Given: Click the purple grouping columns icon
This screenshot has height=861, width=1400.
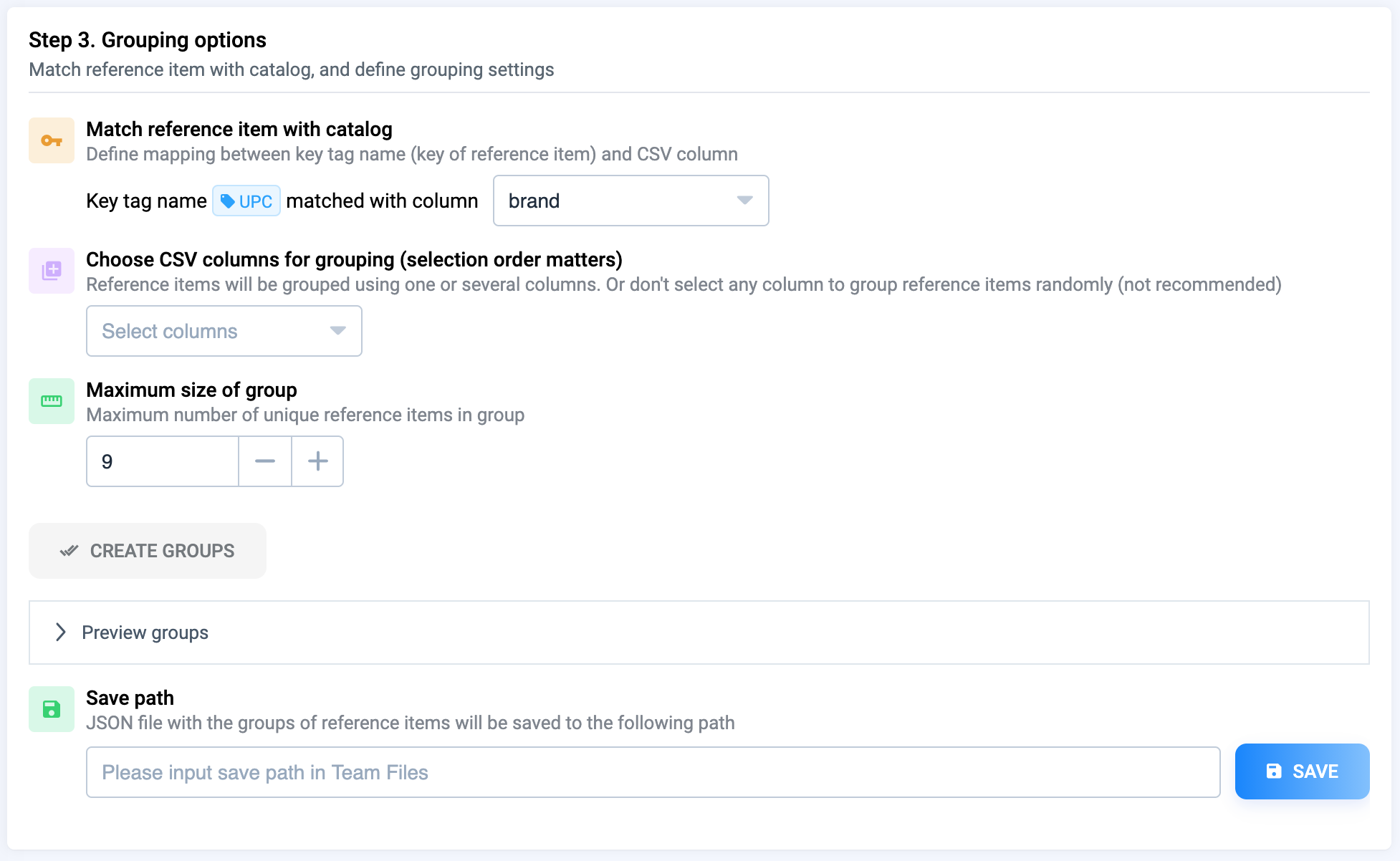Looking at the screenshot, I should (52, 271).
